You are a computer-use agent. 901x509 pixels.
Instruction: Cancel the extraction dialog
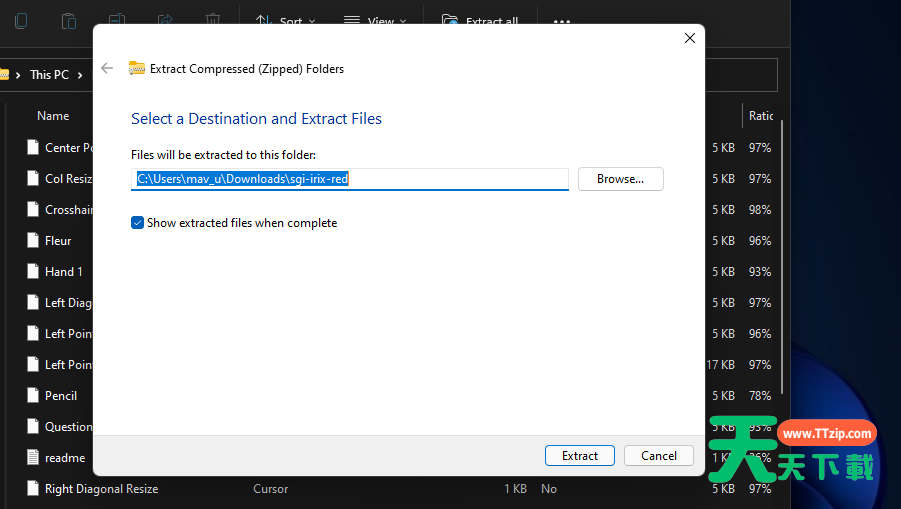658,456
